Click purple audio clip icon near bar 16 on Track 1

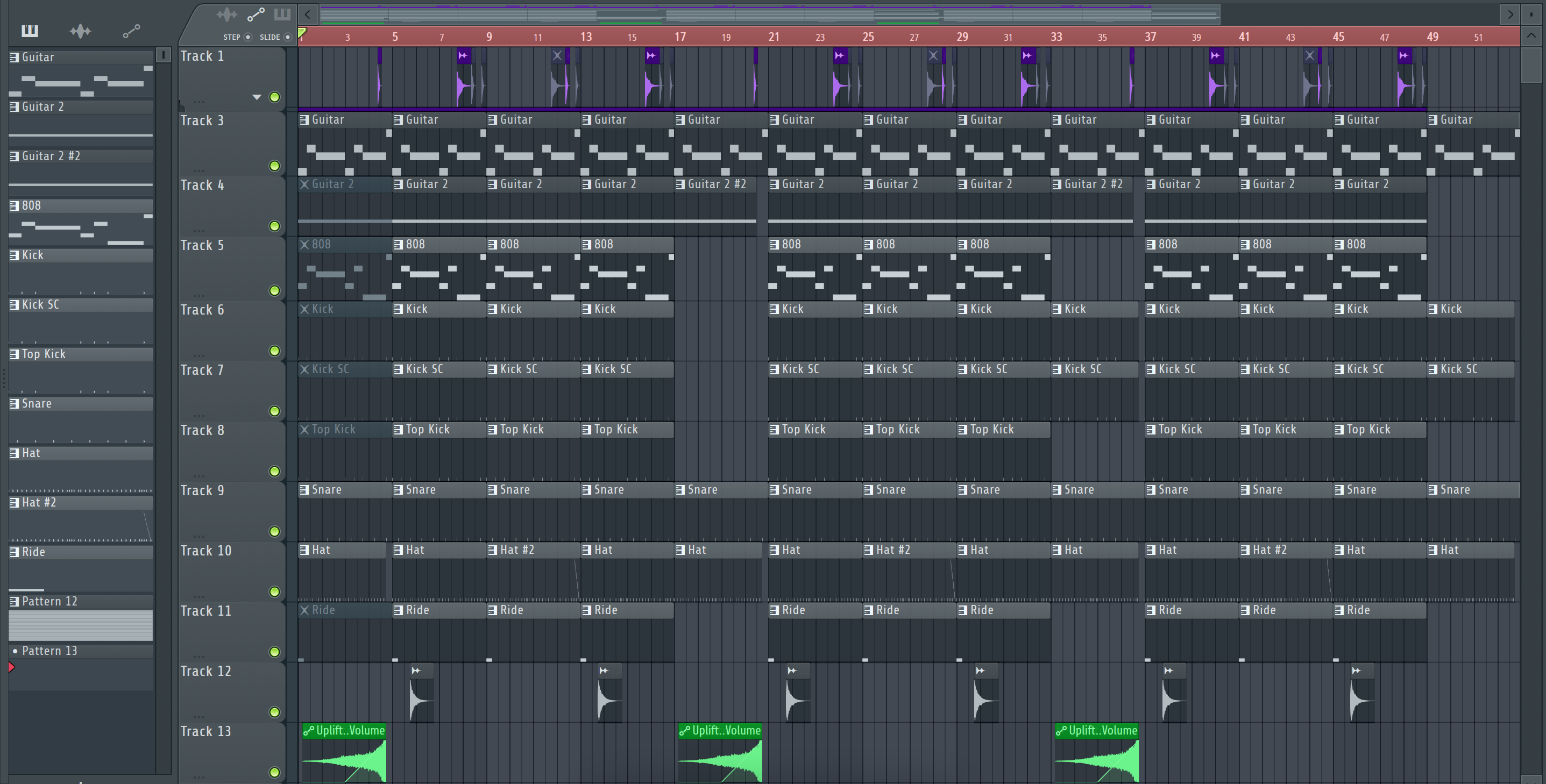[x=651, y=56]
